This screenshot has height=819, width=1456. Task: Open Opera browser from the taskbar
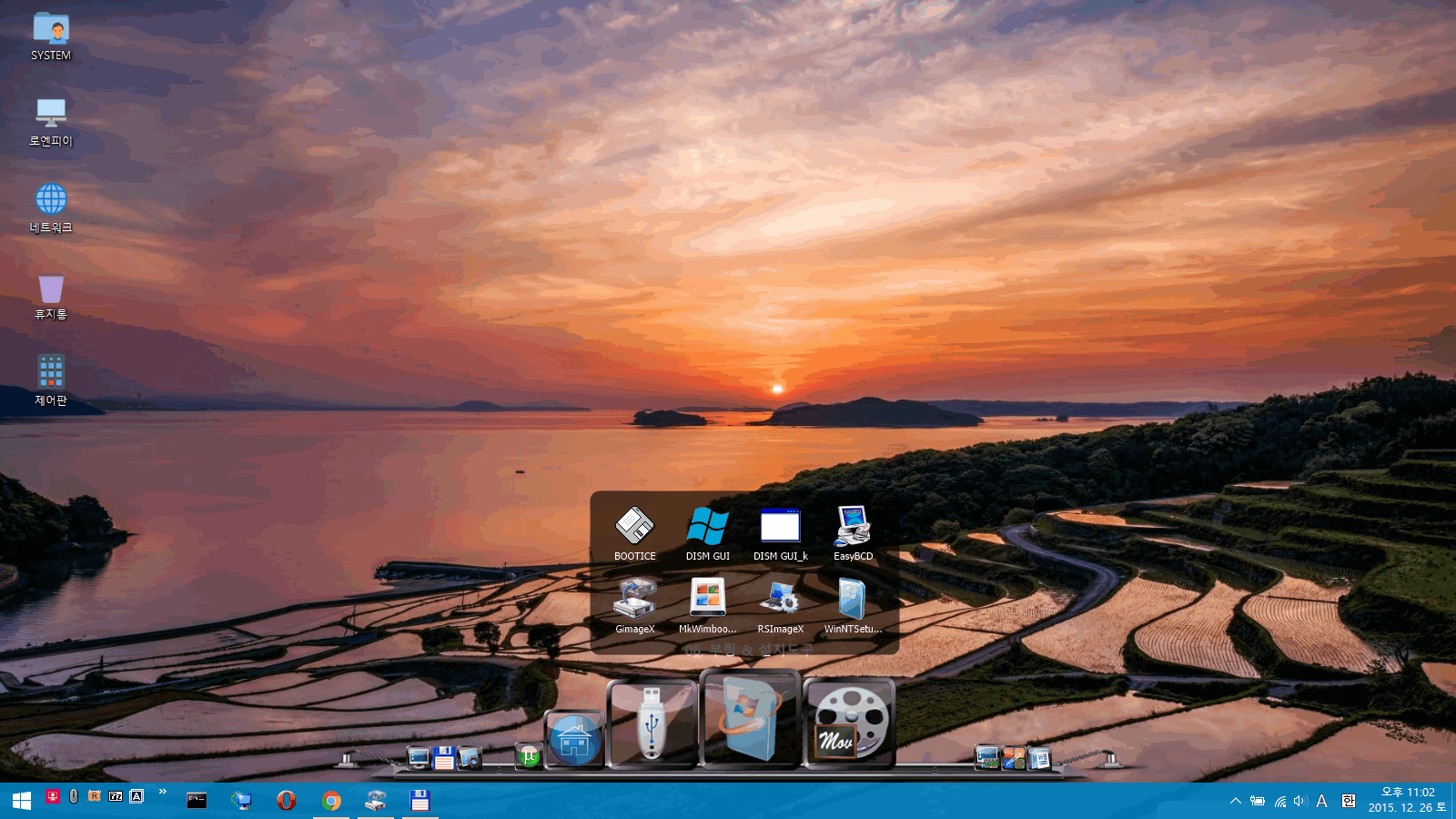pyautogui.click(x=287, y=801)
